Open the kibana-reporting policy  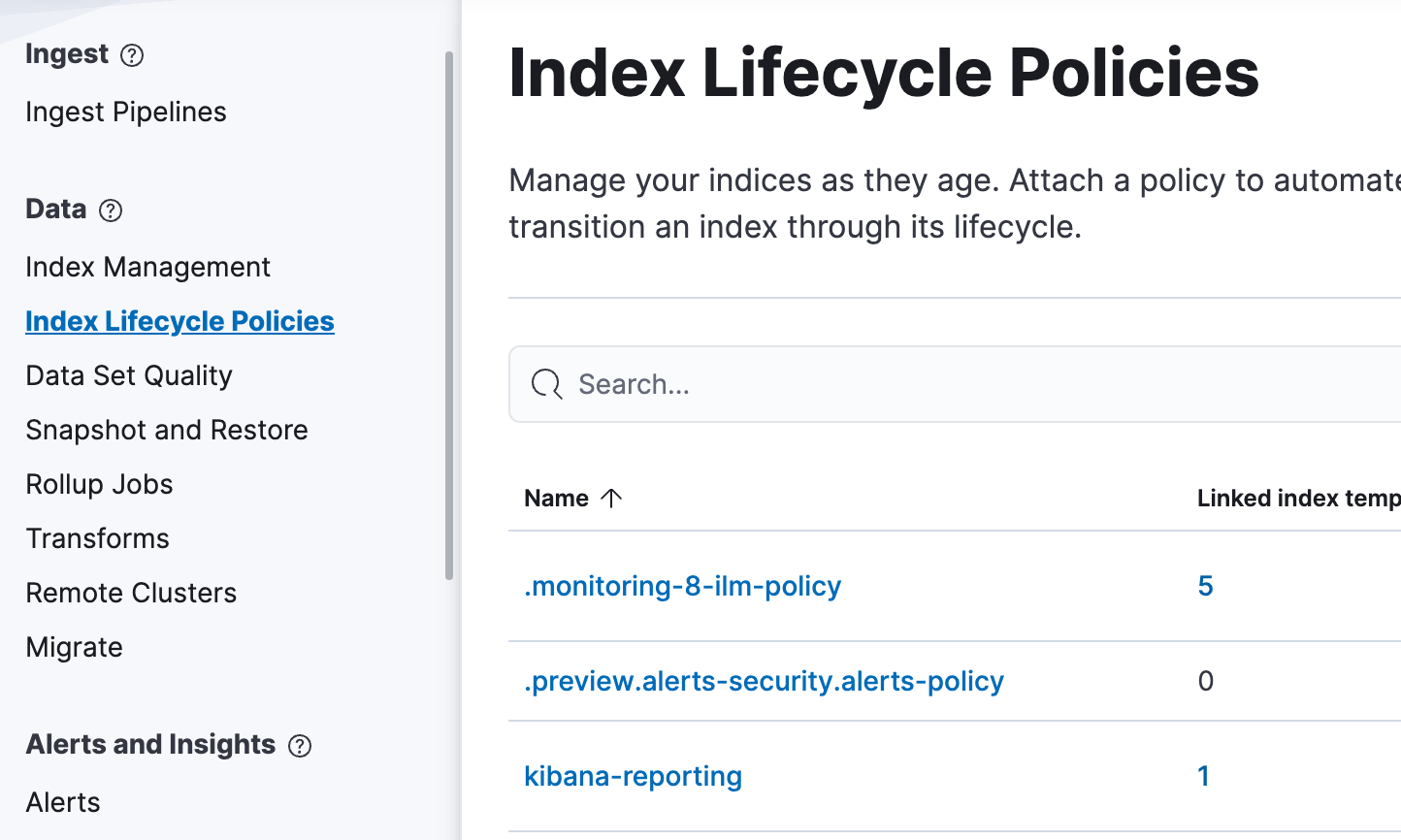click(x=633, y=776)
